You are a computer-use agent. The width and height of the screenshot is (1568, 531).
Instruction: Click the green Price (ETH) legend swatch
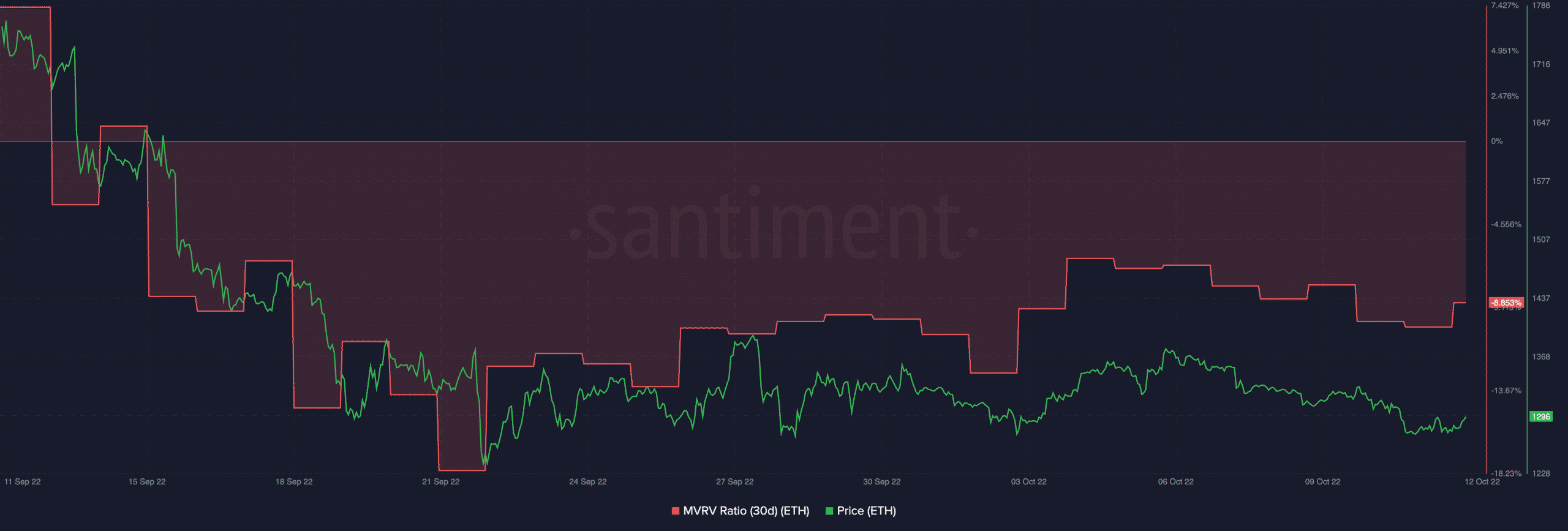(x=829, y=511)
